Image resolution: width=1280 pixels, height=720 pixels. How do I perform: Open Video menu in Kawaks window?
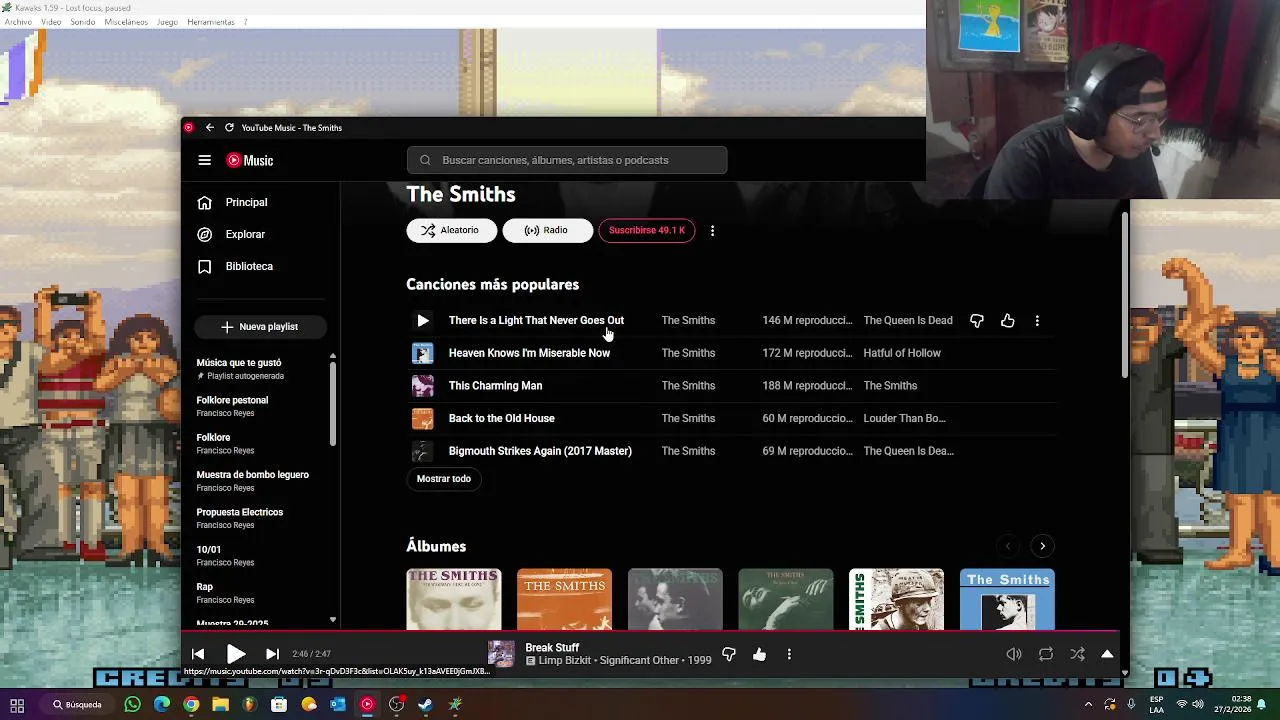coord(51,22)
